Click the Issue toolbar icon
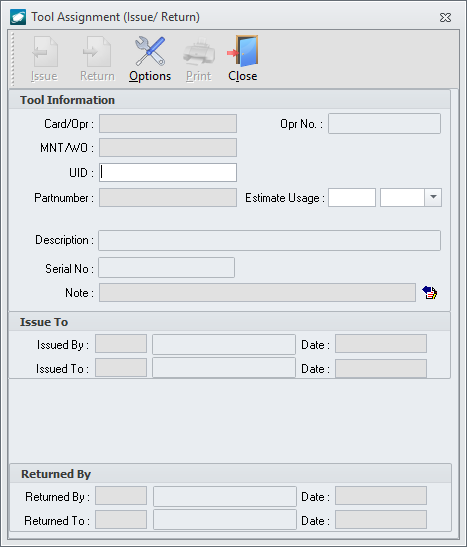The height and width of the screenshot is (547, 467). pos(44,52)
